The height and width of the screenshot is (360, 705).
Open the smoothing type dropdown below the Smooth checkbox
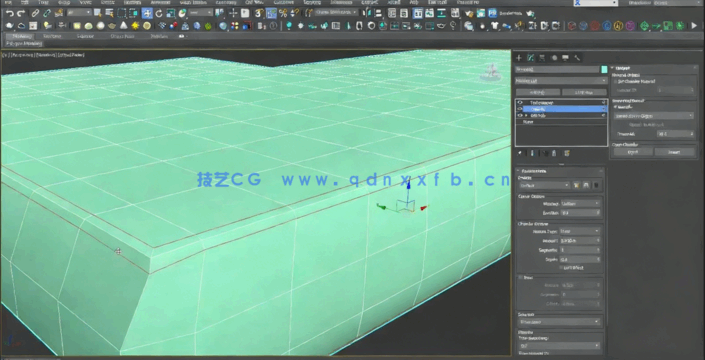click(x=654, y=116)
